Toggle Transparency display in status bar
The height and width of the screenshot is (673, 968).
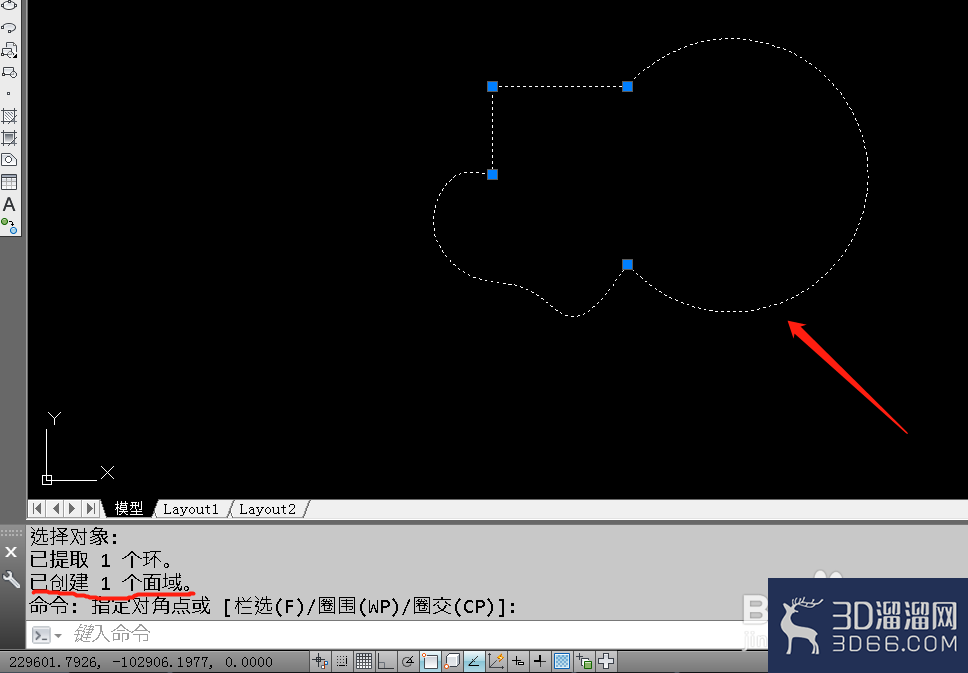tap(562, 661)
